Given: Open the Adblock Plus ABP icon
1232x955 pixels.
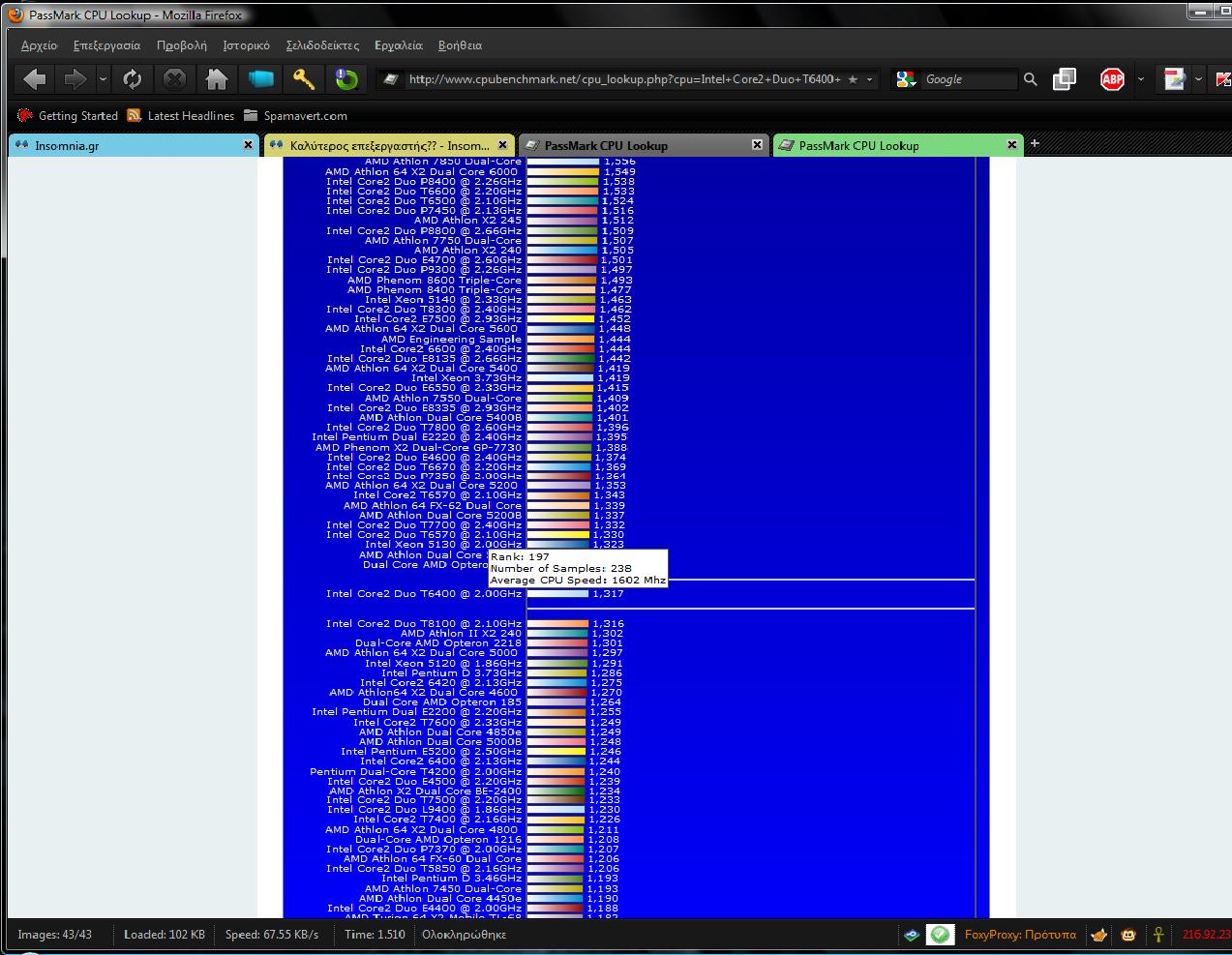Looking at the screenshot, I should (x=1112, y=79).
